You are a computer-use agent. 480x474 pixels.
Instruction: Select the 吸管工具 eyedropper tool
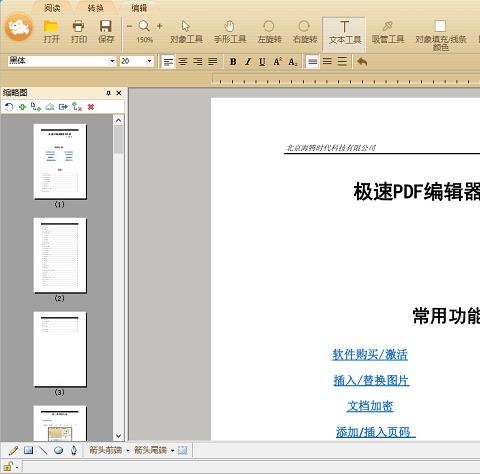pyautogui.click(x=387, y=32)
